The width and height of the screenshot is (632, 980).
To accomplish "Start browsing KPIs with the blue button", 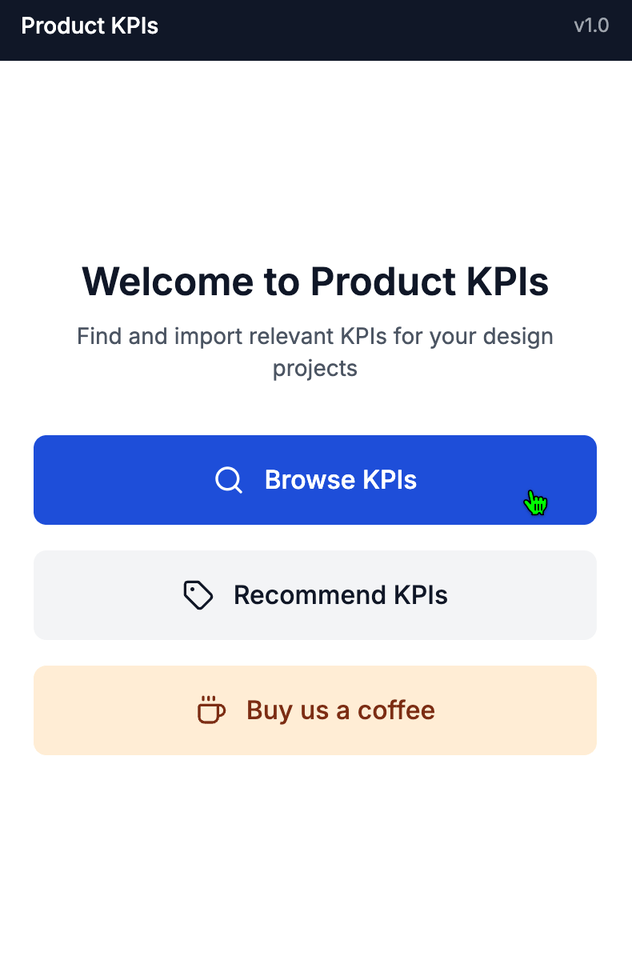I will click(315, 480).
